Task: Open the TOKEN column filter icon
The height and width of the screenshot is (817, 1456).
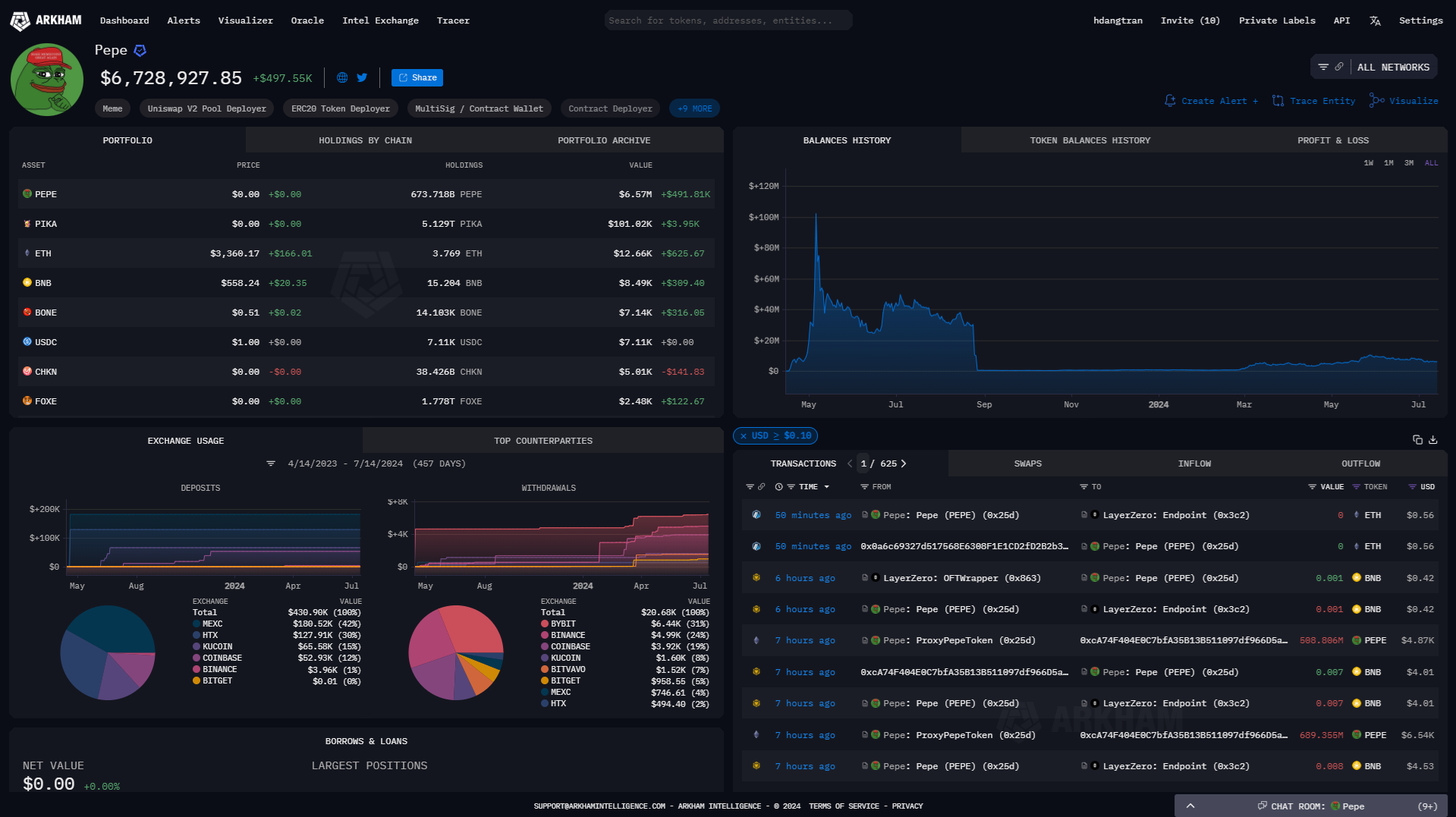Action: (1356, 487)
